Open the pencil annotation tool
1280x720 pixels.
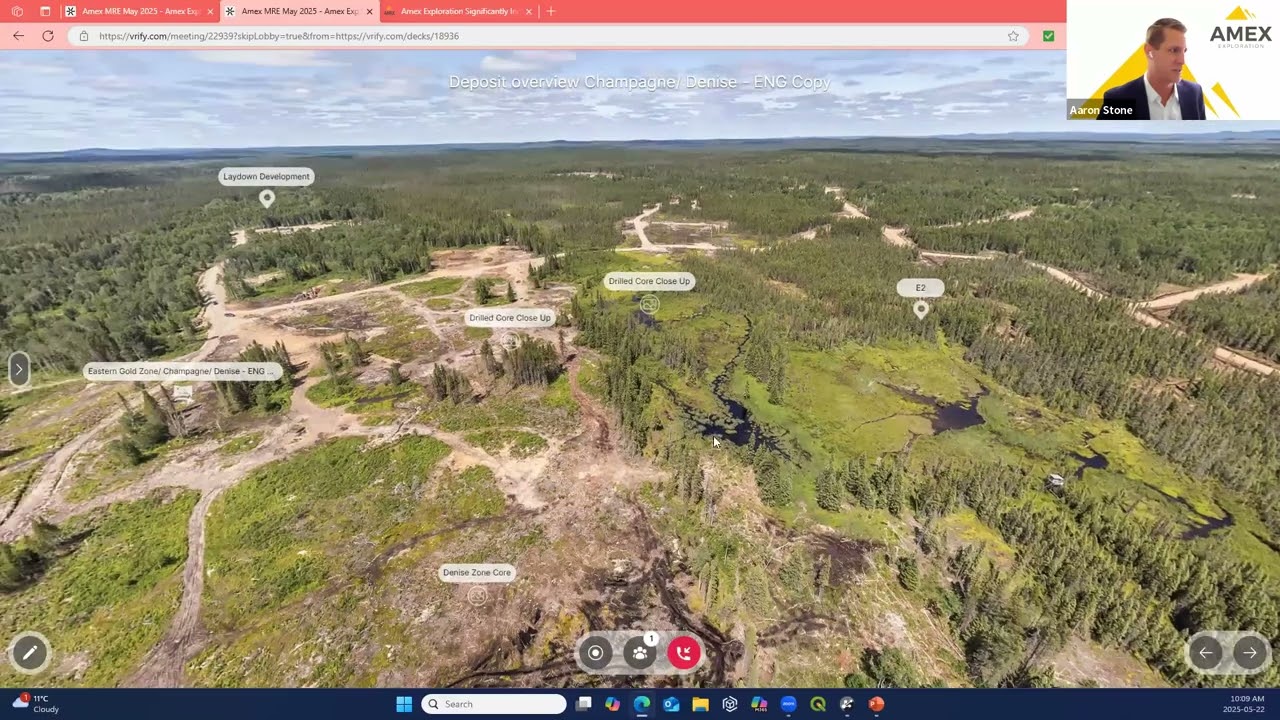[x=30, y=653]
